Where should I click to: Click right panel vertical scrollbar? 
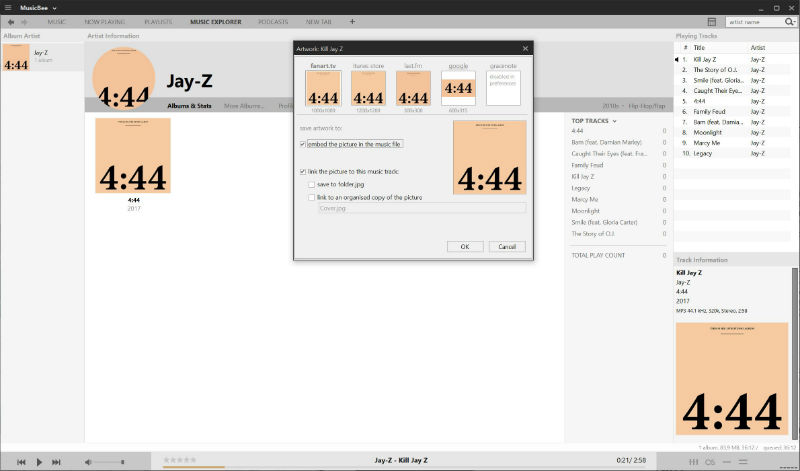794,352
